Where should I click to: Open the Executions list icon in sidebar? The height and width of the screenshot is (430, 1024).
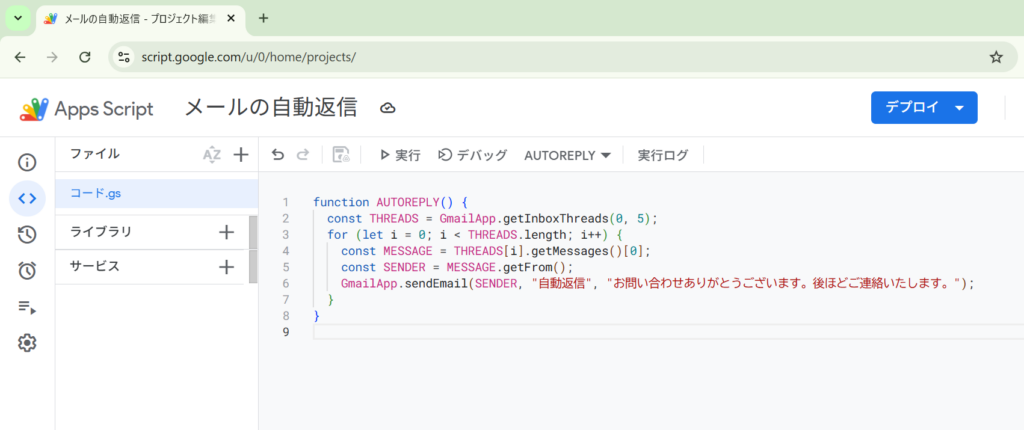tap(27, 307)
